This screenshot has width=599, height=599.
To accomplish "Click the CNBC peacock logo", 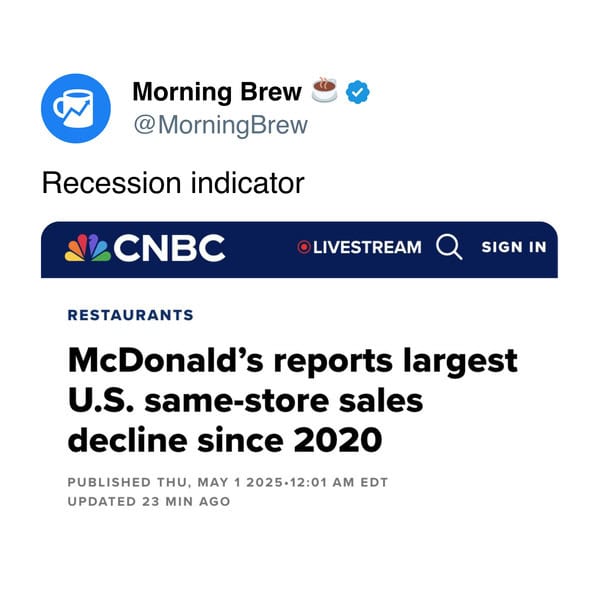I will pyautogui.click(x=88, y=248).
